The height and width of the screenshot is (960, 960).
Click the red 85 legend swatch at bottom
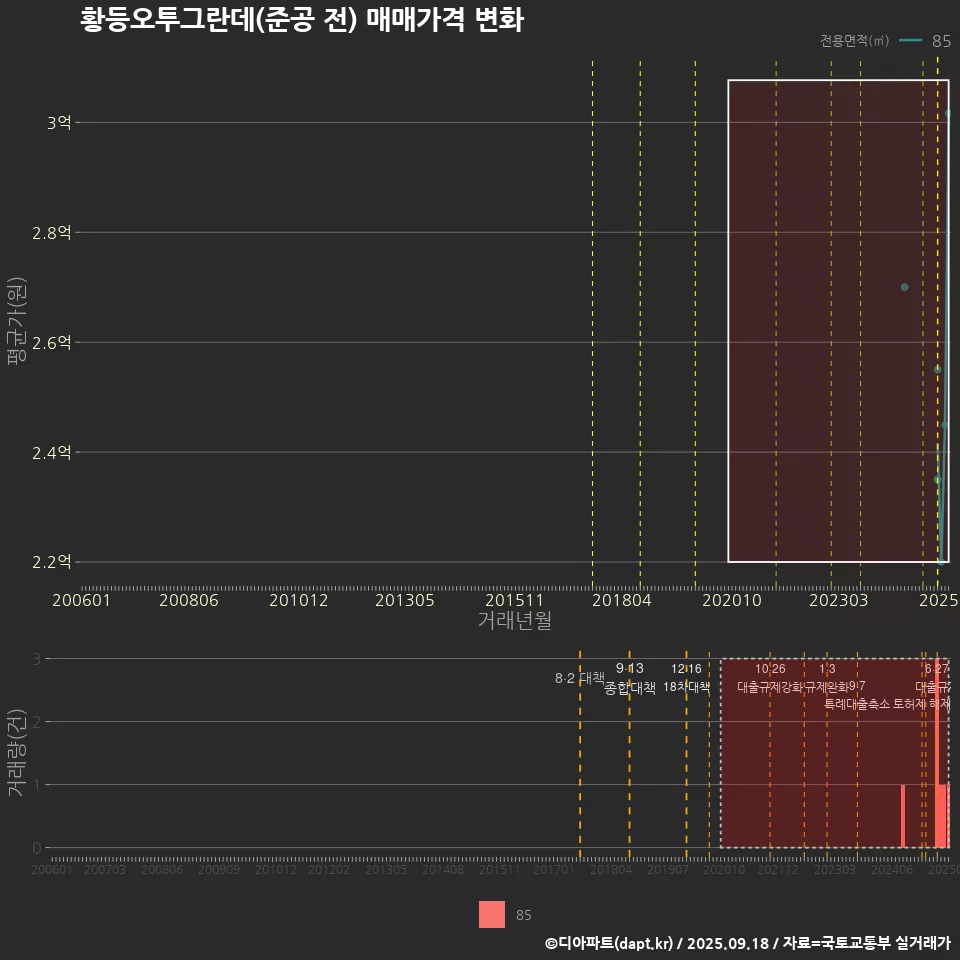point(491,914)
